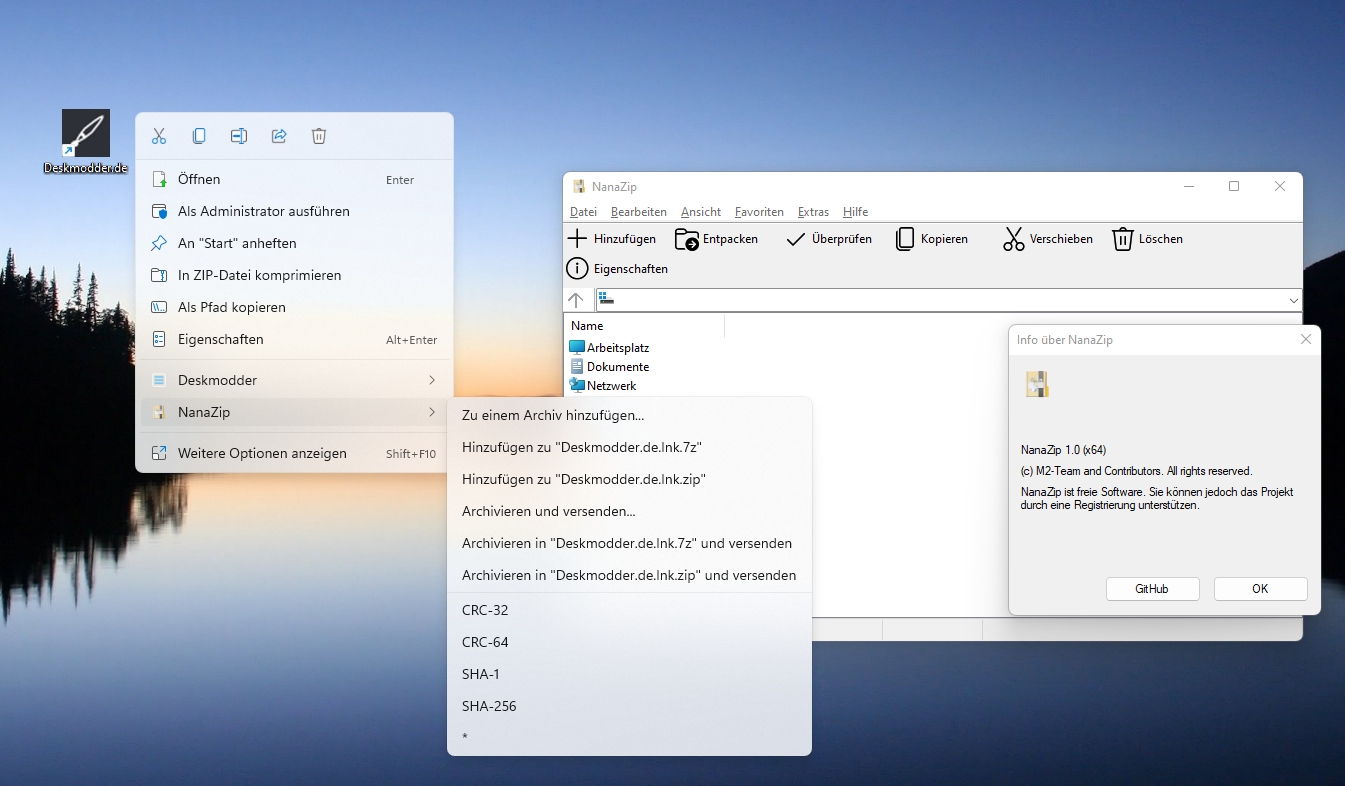Click Verschieben scissors icon in NanaZip
This screenshot has width=1345, height=786.
(x=1014, y=239)
